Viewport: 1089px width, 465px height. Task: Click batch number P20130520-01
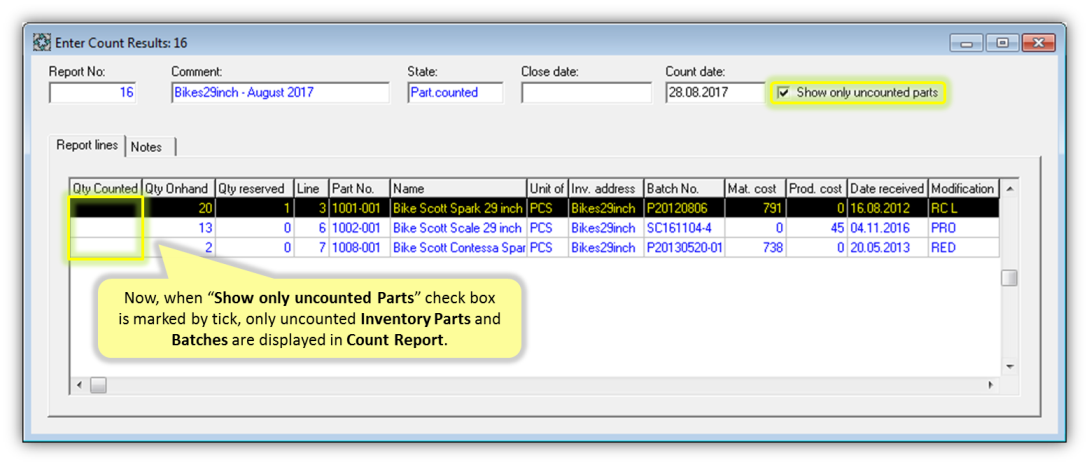(x=684, y=248)
